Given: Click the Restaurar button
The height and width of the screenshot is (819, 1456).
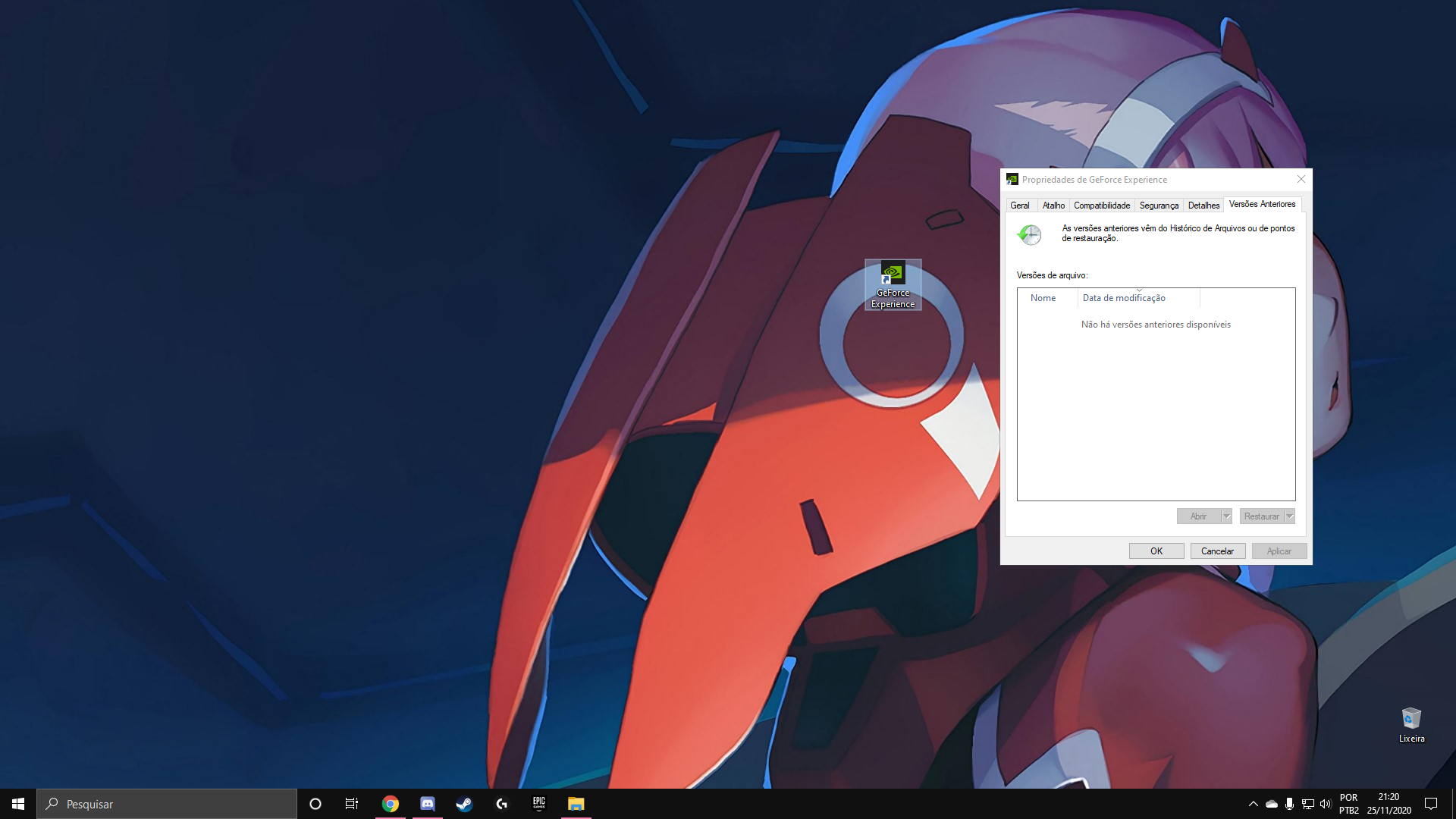Looking at the screenshot, I should (x=1261, y=516).
